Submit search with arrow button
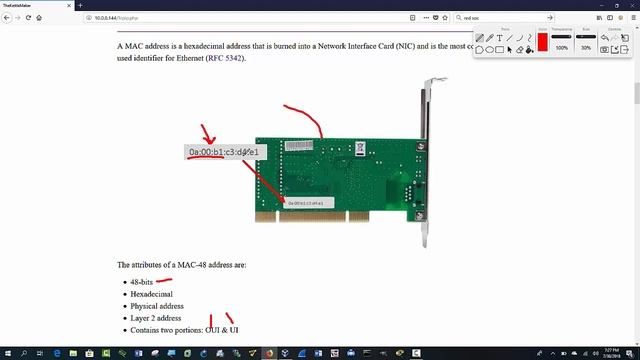The width and height of the screenshot is (640, 360). 550,18
